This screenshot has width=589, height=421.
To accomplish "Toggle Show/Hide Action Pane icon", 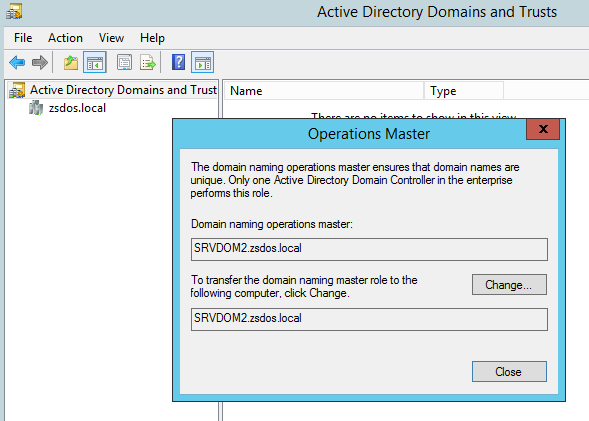I will (202, 62).
